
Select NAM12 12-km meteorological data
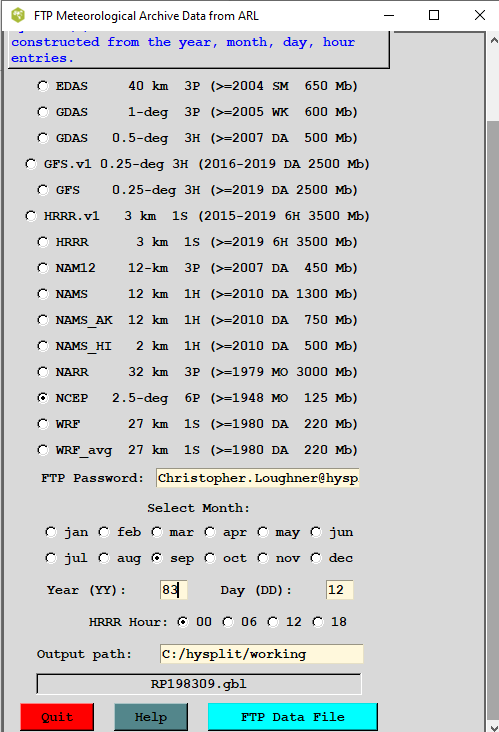pos(43,268)
